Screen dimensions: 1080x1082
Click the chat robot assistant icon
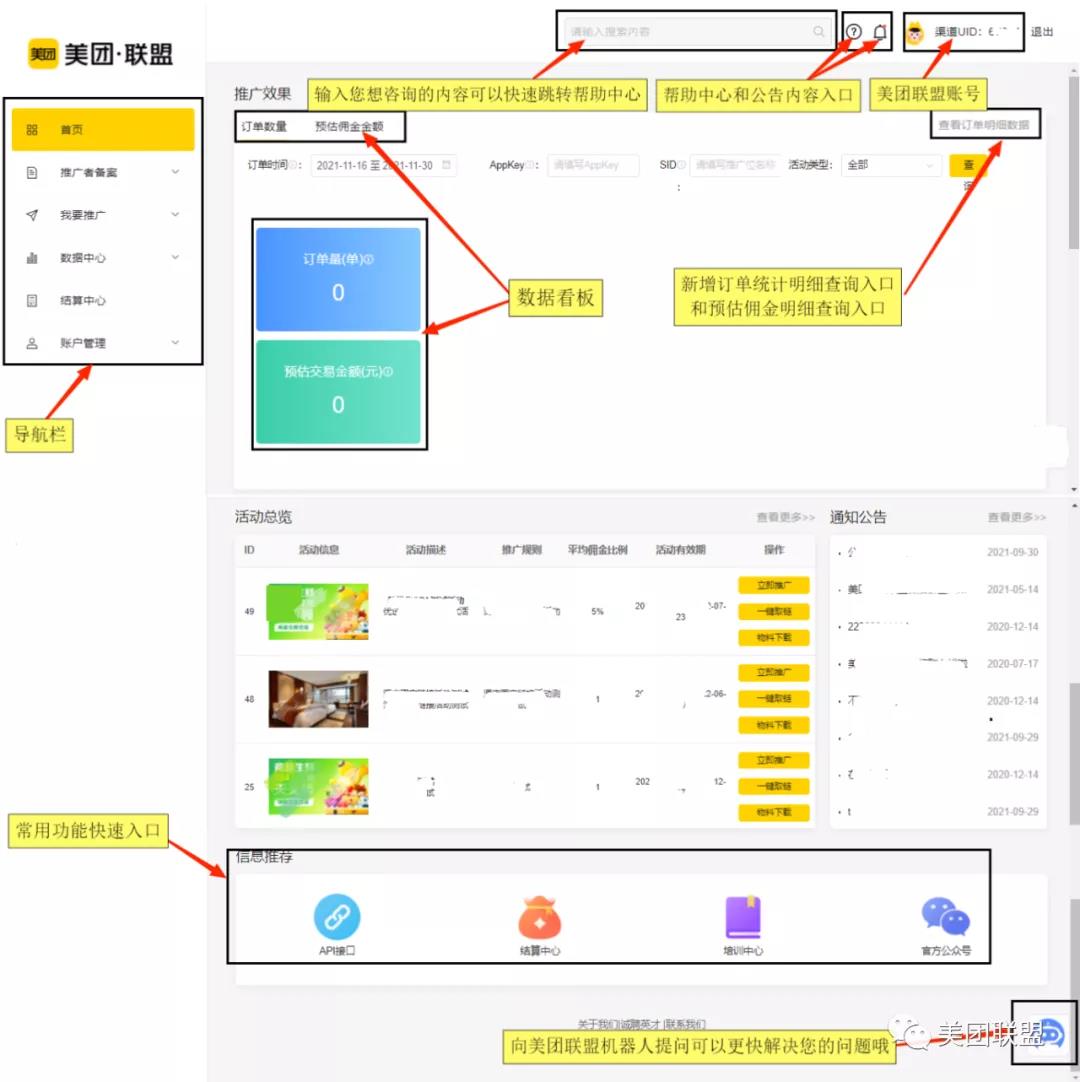click(1052, 1033)
